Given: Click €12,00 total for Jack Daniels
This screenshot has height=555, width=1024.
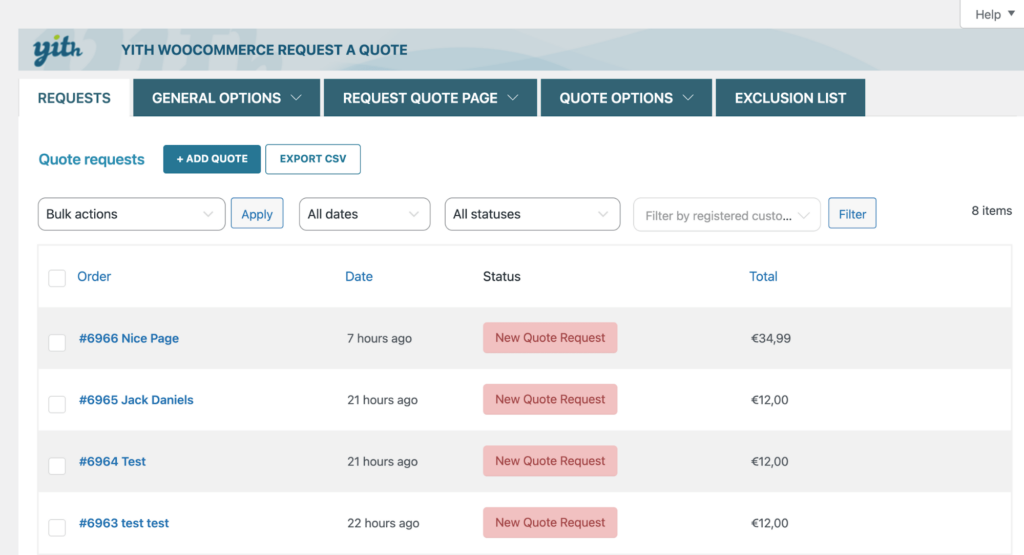Looking at the screenshot, I should pyautogui.click(x=769, y=400).
